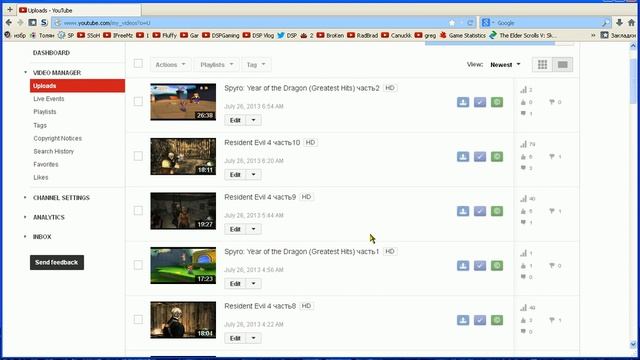
Task: Open analytics bar icon for Spyro часть2
Action: click(x=523, y=90)
